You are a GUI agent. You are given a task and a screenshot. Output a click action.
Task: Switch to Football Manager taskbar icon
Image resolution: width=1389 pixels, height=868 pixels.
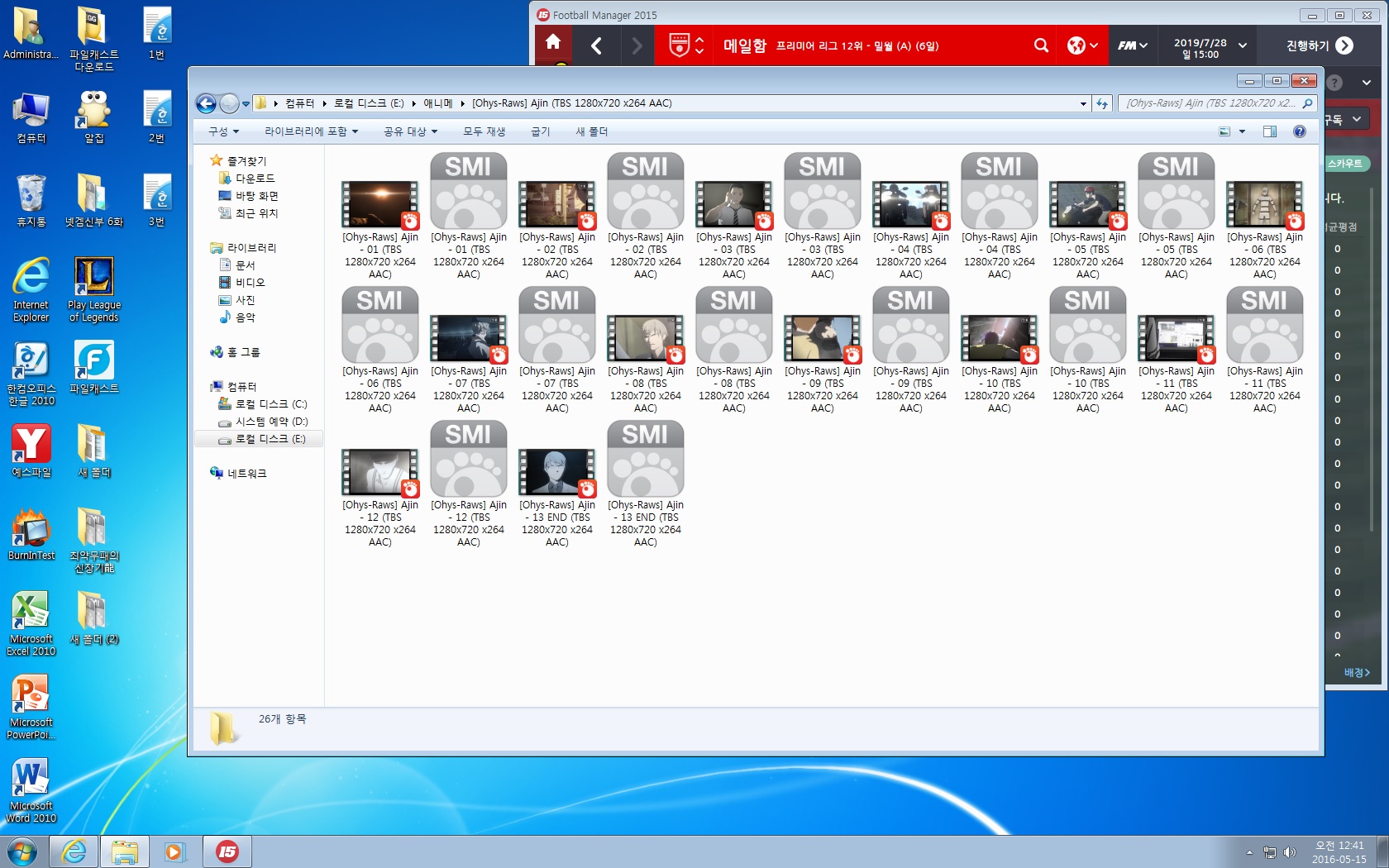point(227,851)
